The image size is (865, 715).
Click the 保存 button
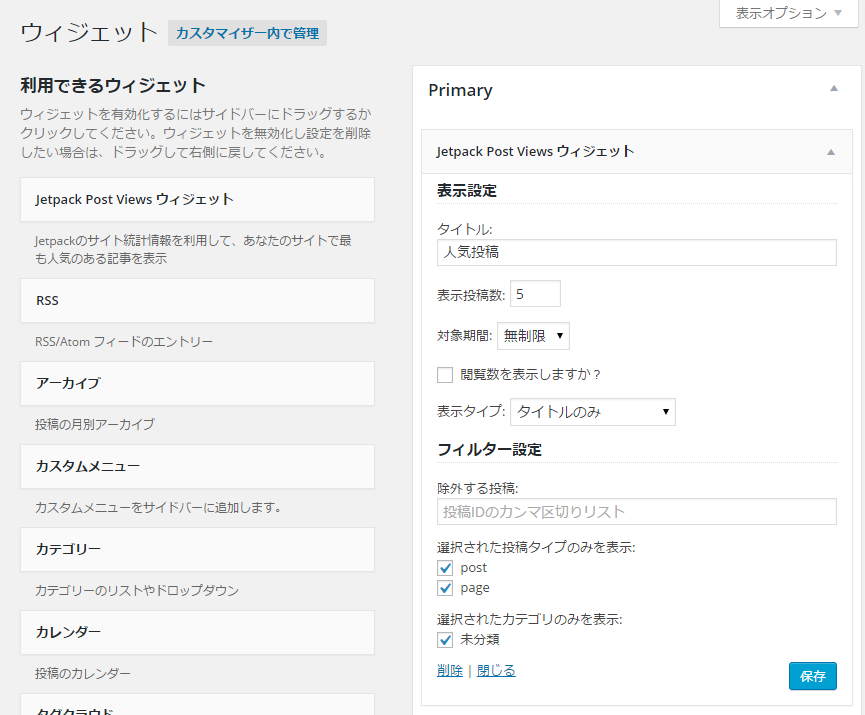tap(812, 675)
